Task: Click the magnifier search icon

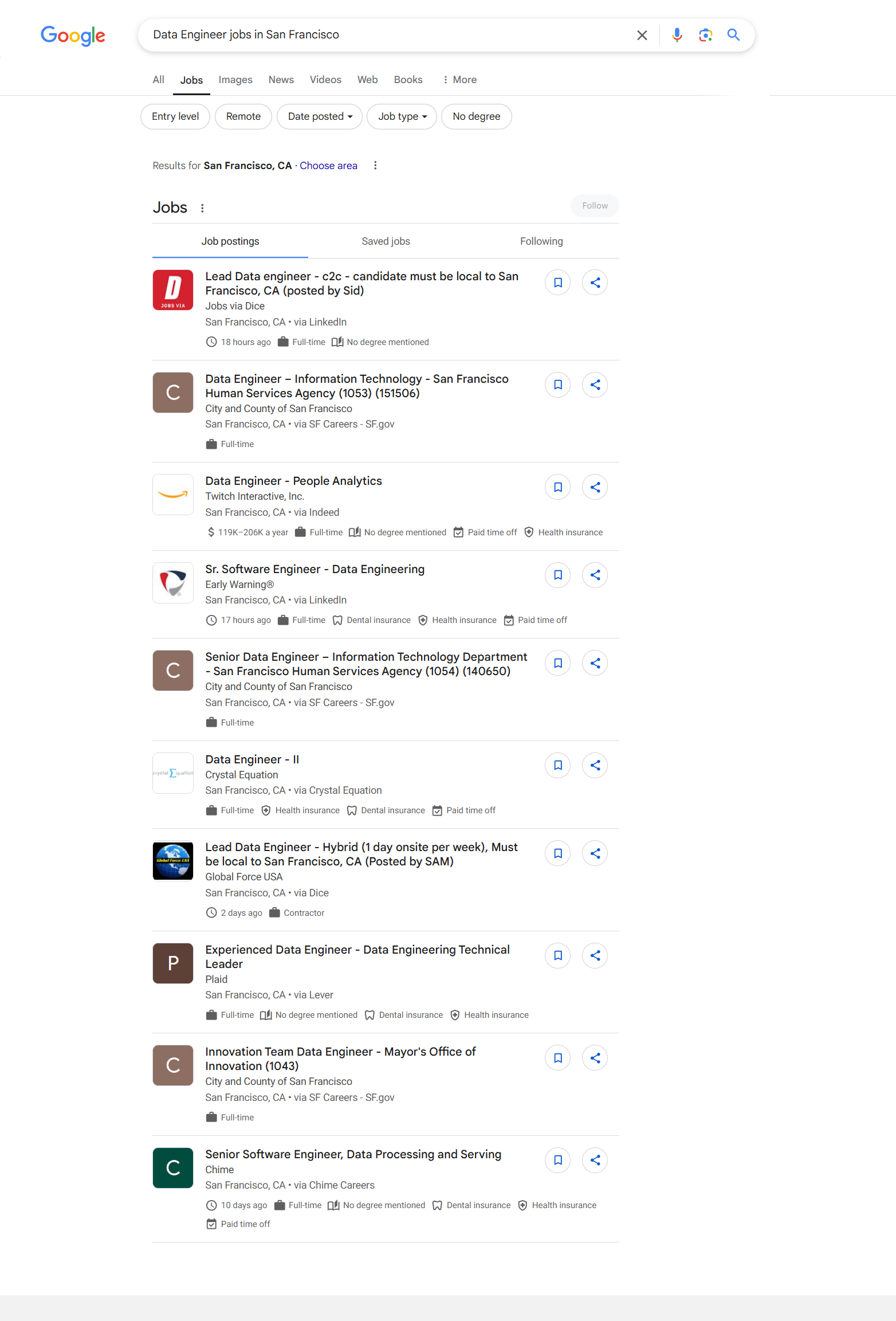Action: pos(733,35)
